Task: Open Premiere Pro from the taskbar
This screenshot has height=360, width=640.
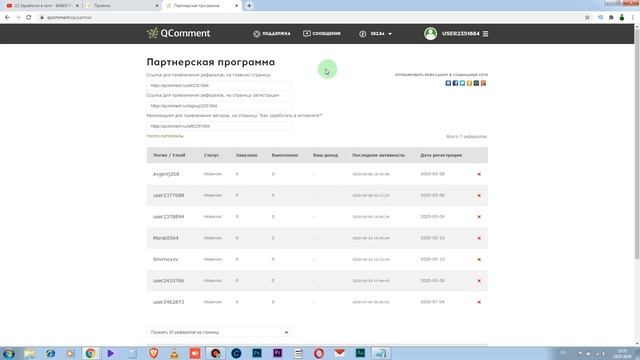Action: coord(278,353)
